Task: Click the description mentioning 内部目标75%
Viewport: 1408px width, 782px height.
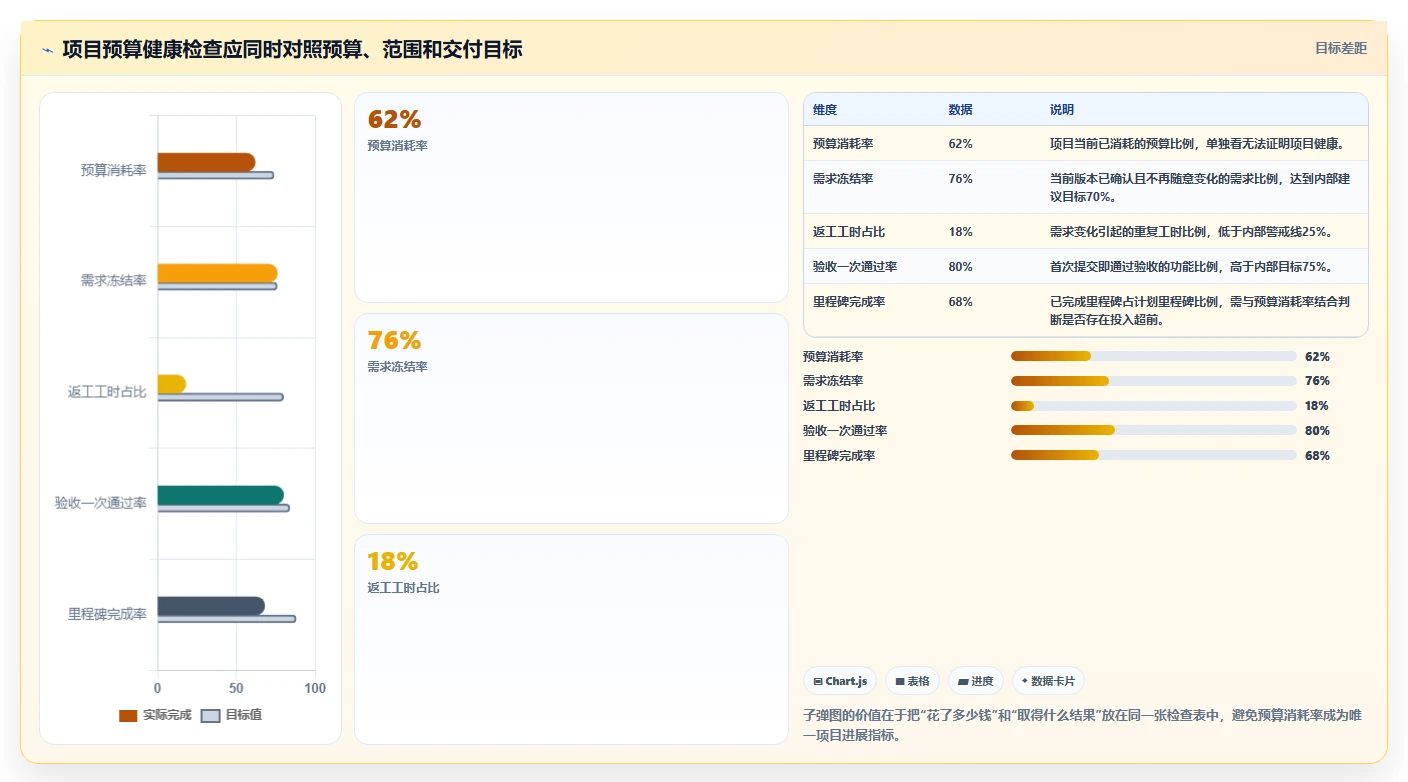Action: pyautogui.click(x=1191, y=267)
